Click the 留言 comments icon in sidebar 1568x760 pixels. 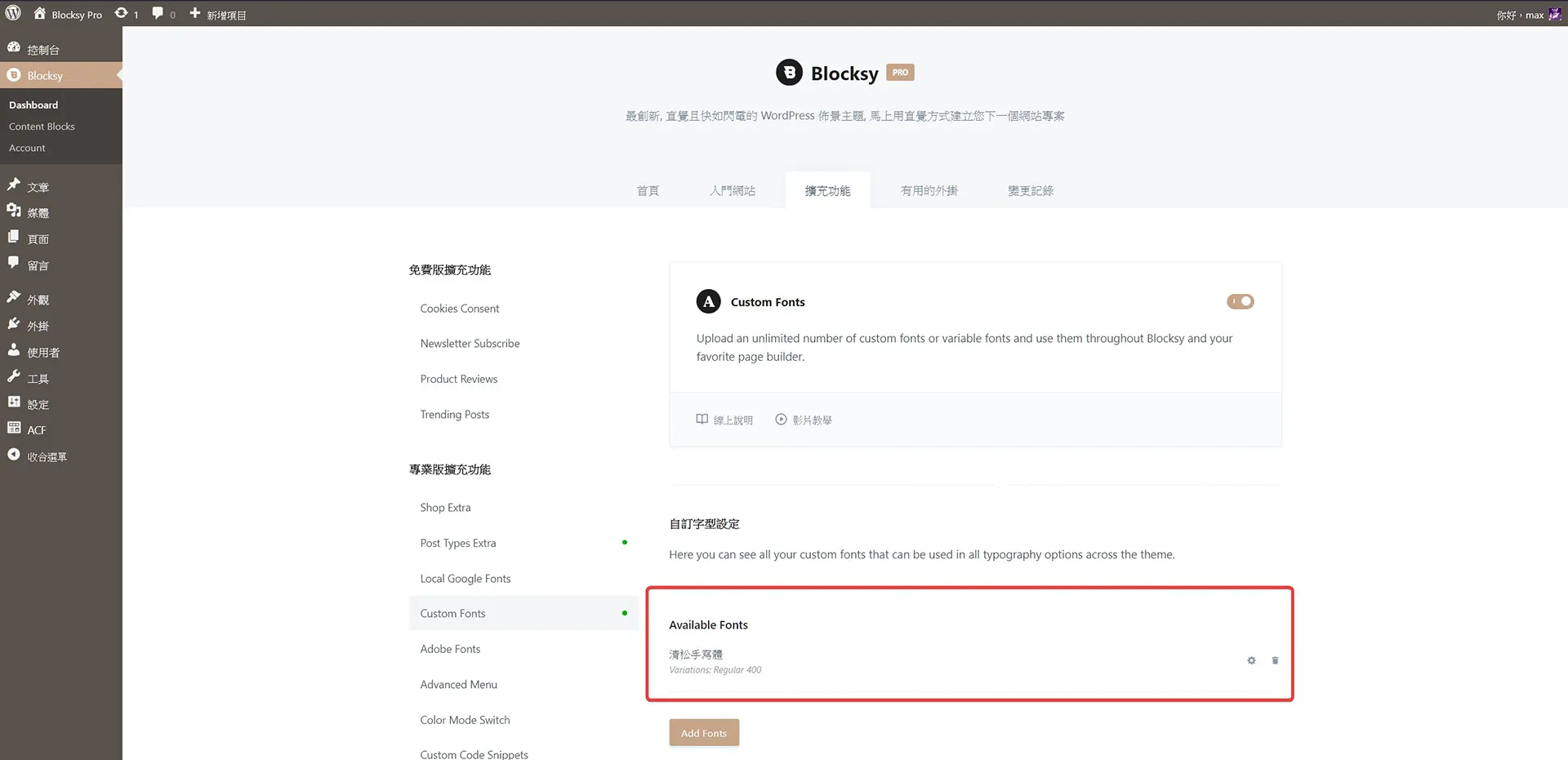[x=14, y=263]
